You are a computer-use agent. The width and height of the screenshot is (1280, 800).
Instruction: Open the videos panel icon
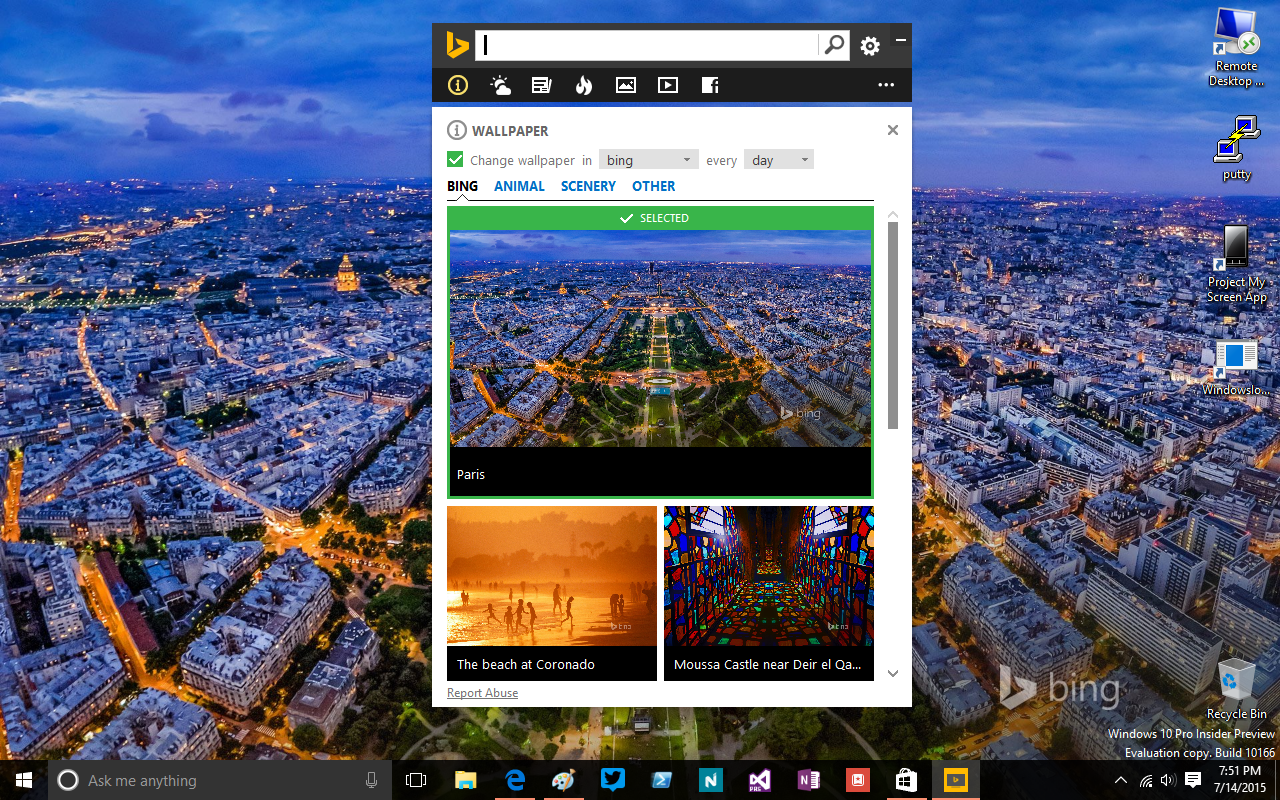668,85
